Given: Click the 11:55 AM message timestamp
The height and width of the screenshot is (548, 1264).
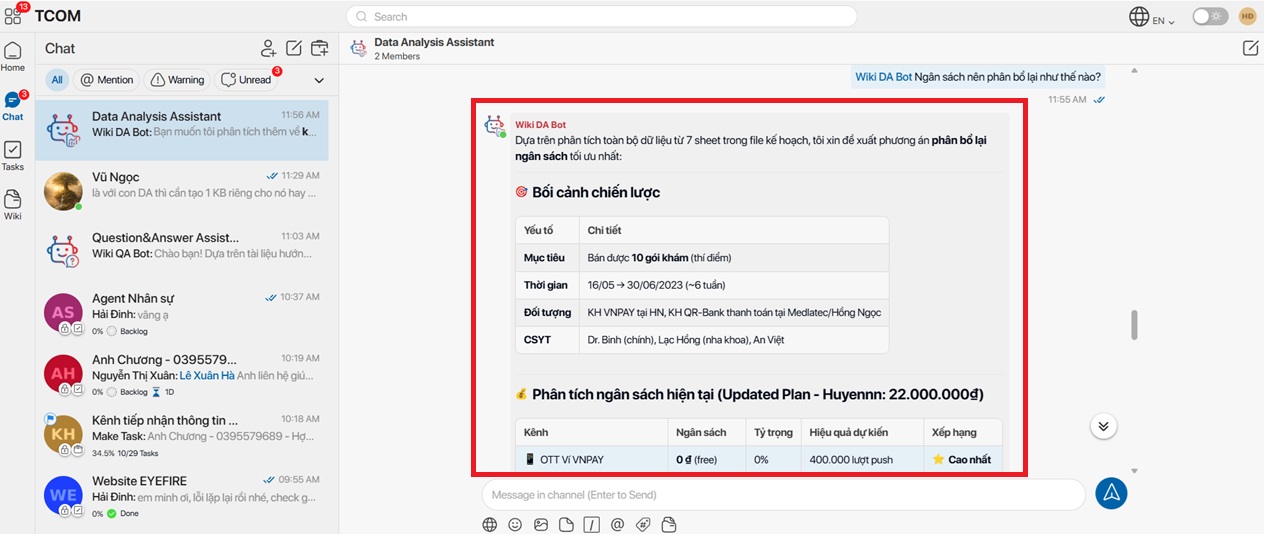Looking at the screenshot, I should [1067, 100].
